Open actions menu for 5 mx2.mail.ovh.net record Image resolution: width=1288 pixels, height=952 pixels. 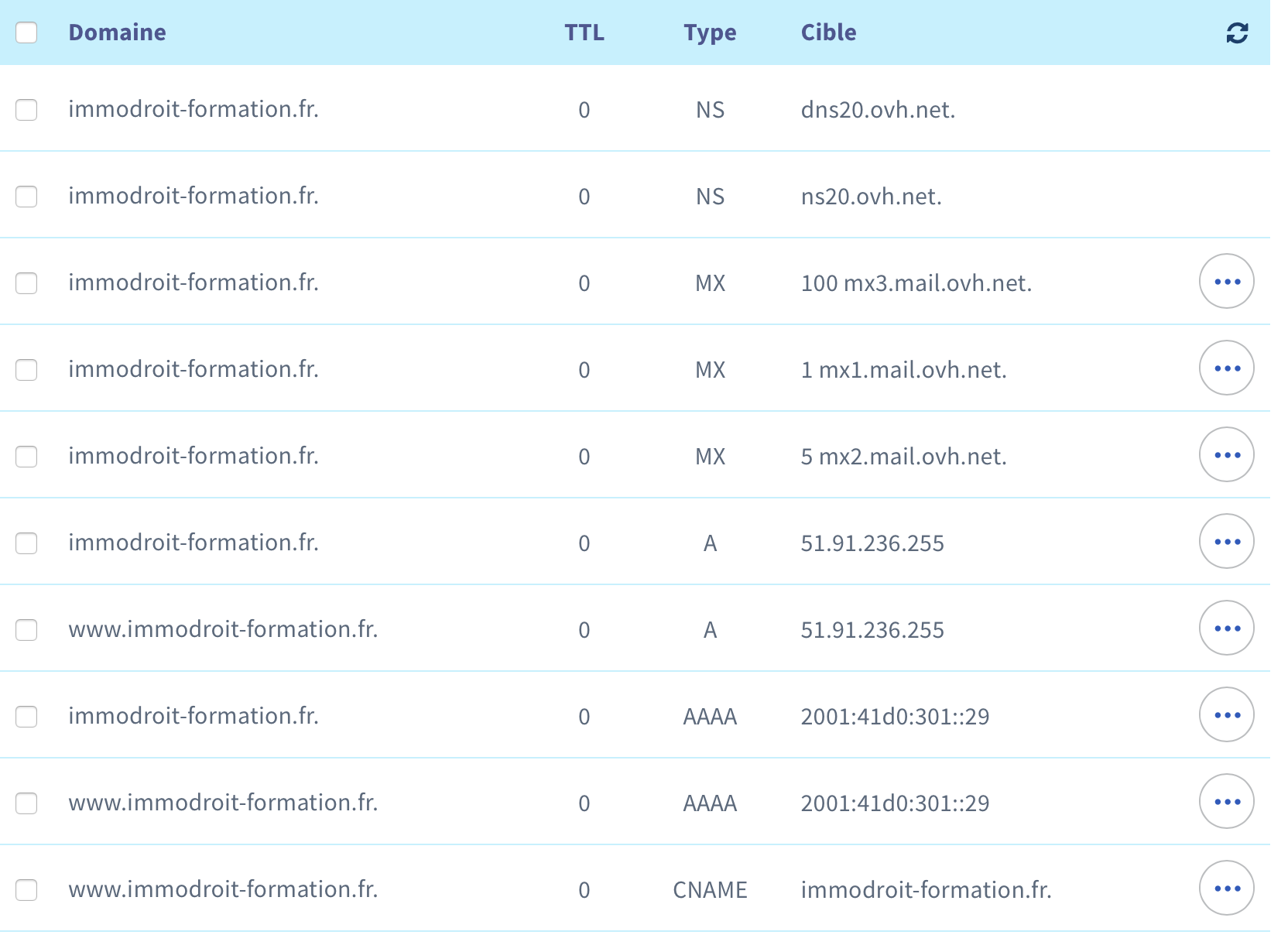click(x=1226, y=455)
